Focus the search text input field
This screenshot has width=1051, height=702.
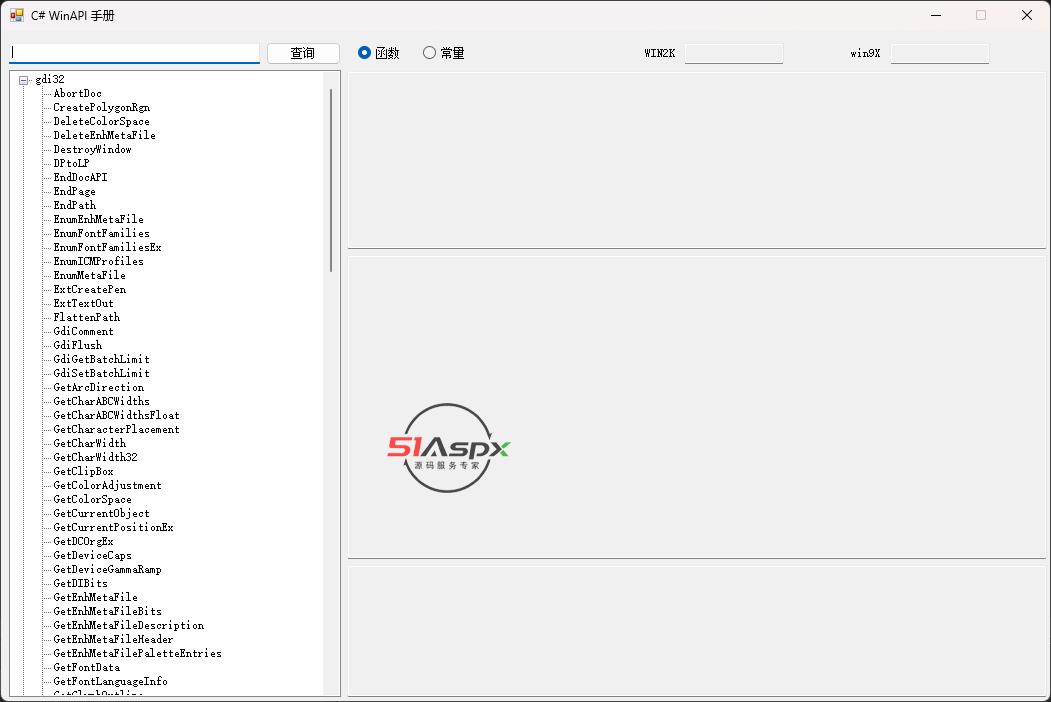point(134,53)
